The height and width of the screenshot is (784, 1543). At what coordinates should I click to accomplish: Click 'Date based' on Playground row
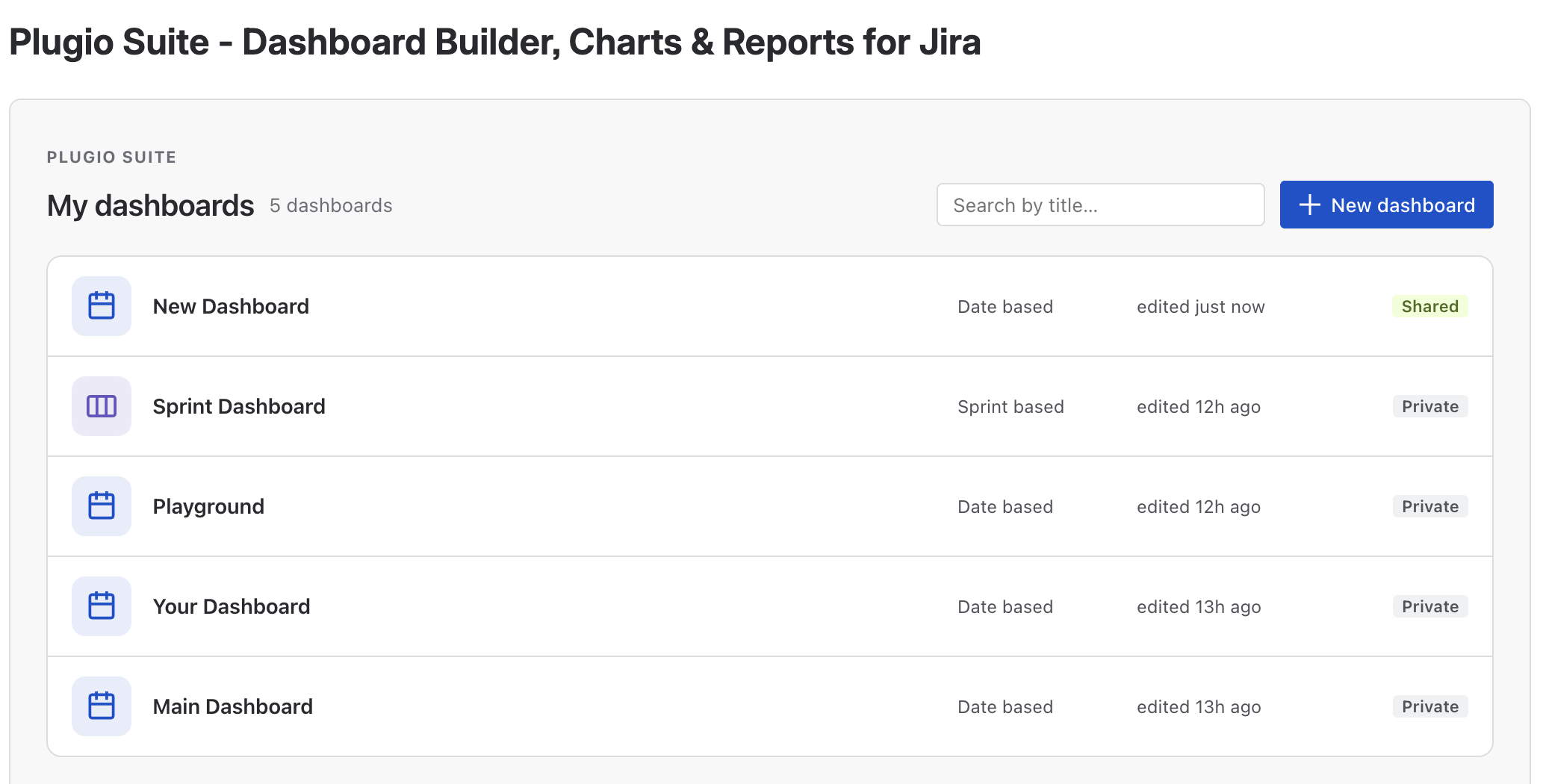[1005, 507]
